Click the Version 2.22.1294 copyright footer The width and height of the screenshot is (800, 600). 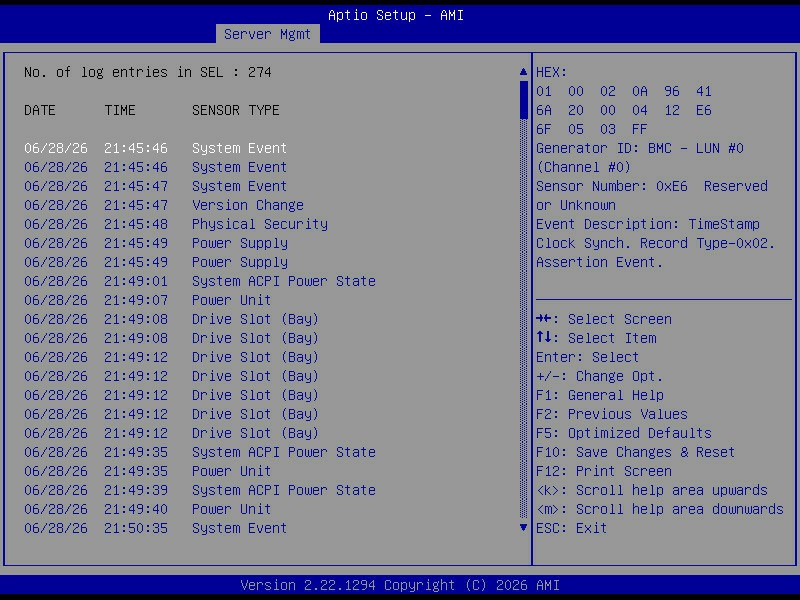(x=400, y=585)
